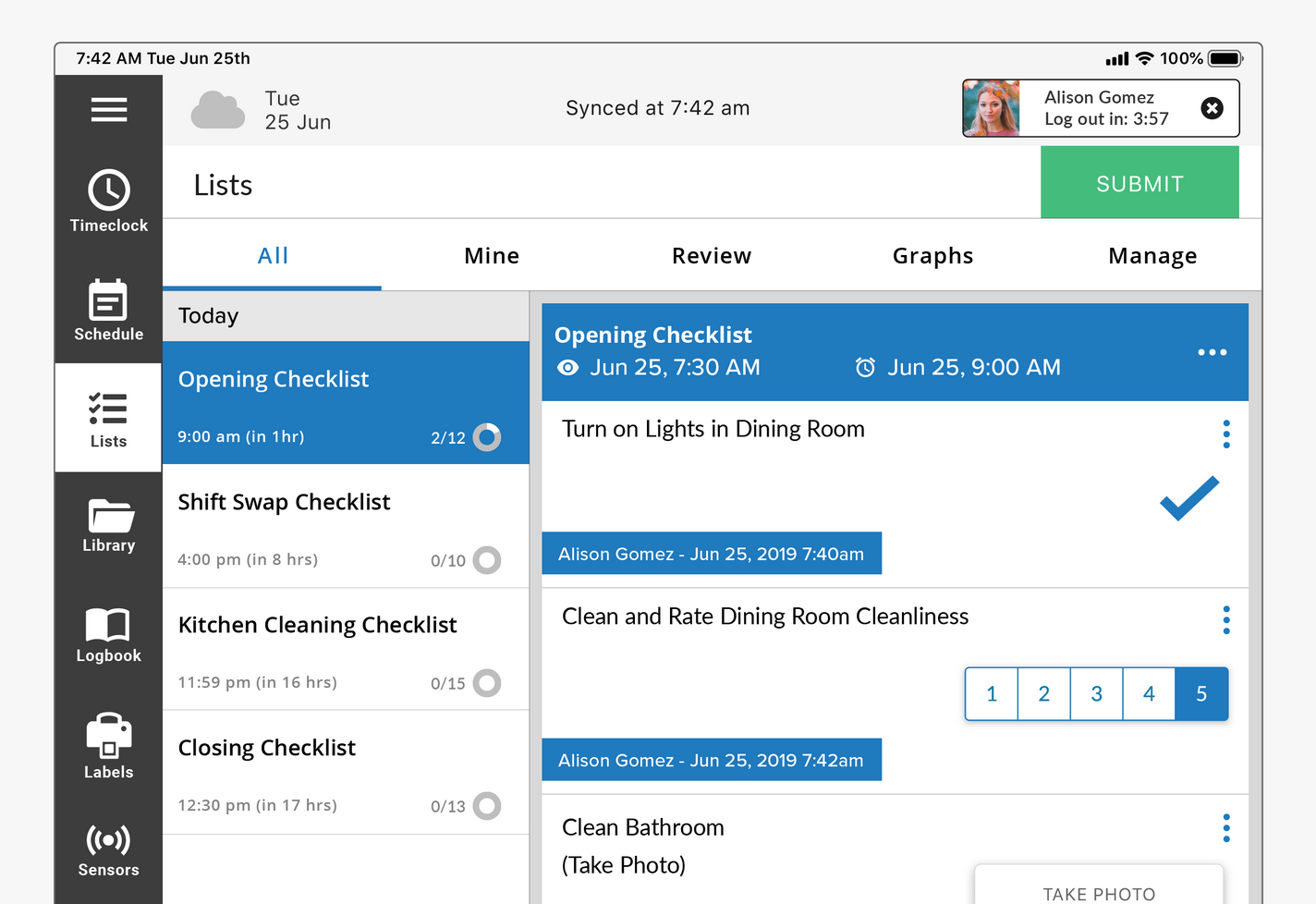Open Opening Checklist header ellipsis menu
The height and width of the screenshot is (904, 1316).
pos(1212,352)
